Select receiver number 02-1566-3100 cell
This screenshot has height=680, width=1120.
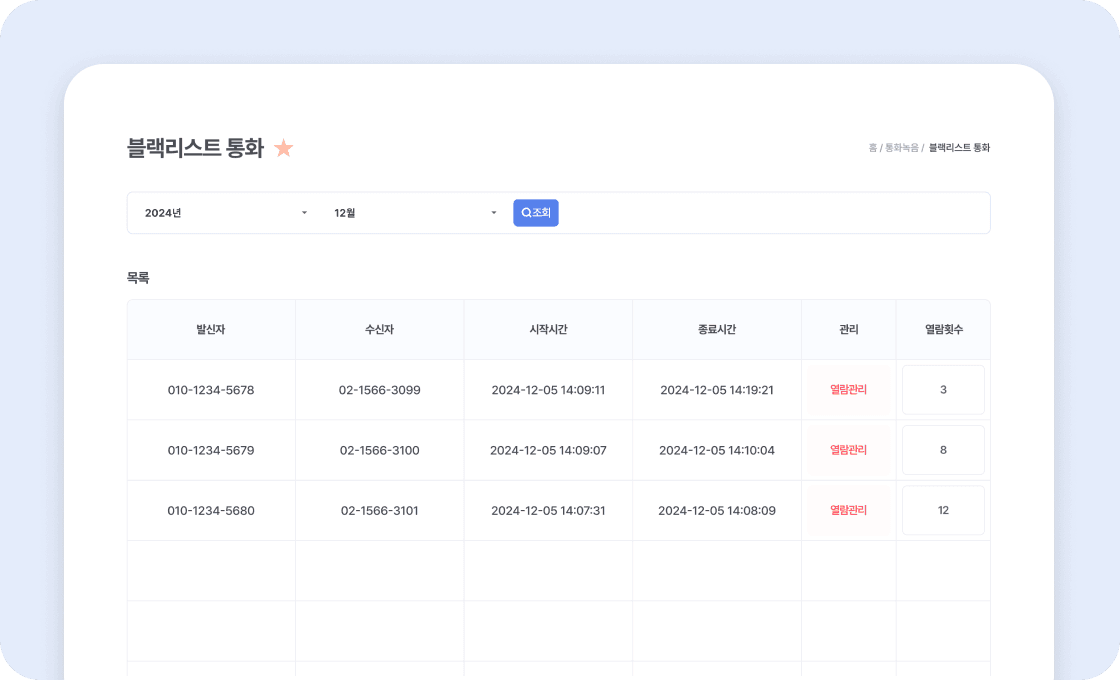click(379, 450)
